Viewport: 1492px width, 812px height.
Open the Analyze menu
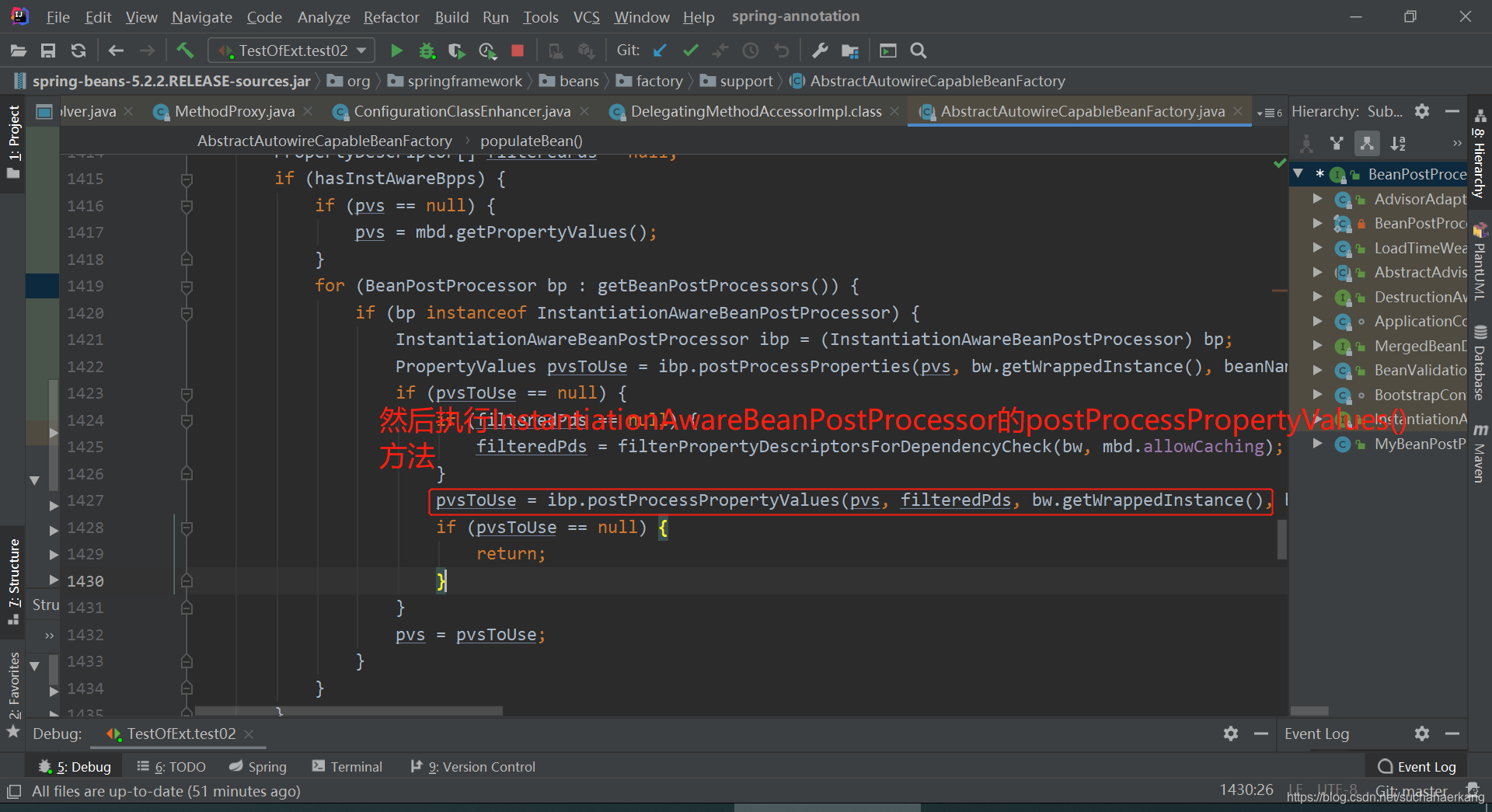[x=324, y=17]
